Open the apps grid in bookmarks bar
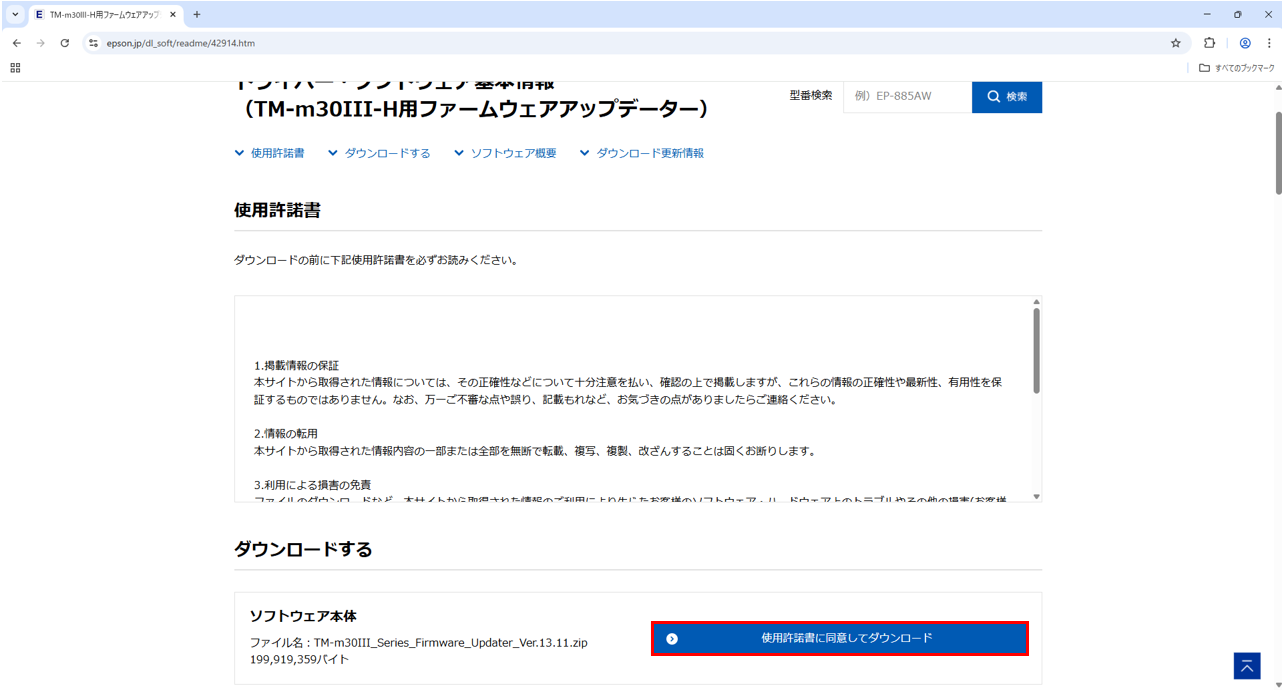This screenshot has width=1284, height=696. point(15,68)
